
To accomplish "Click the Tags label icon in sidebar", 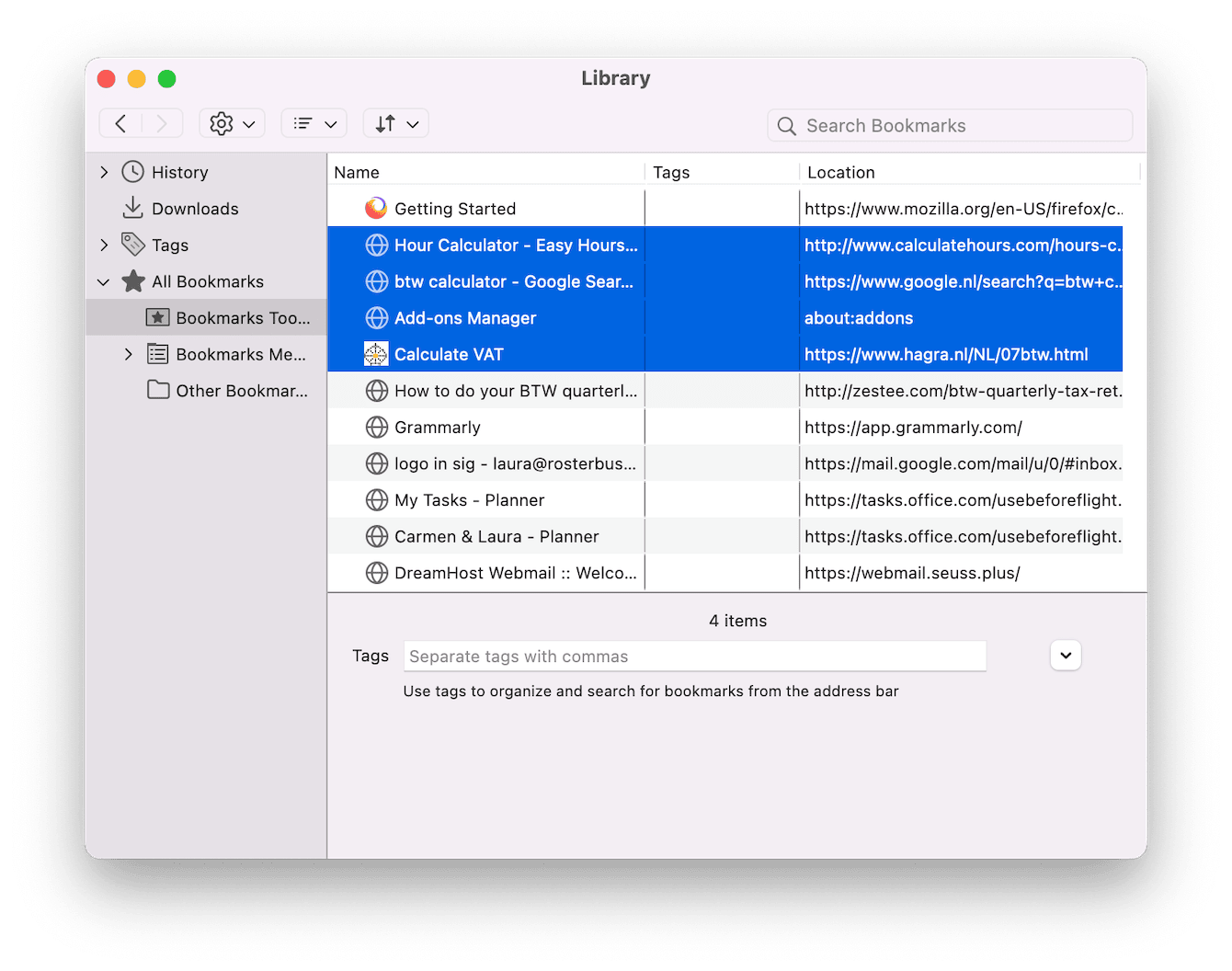I will tap(131, 245).
